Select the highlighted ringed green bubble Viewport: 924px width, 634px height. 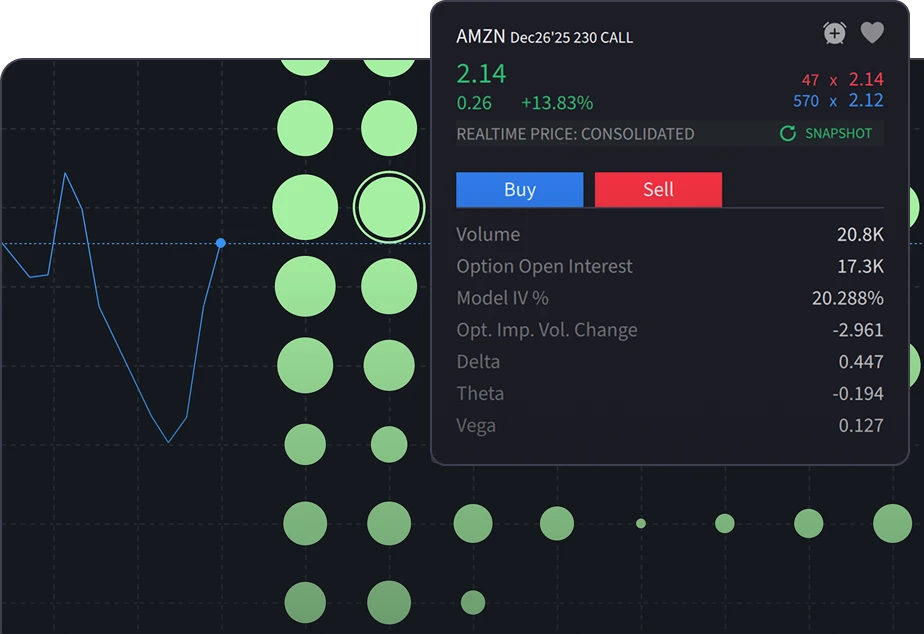tap(389, 207)
